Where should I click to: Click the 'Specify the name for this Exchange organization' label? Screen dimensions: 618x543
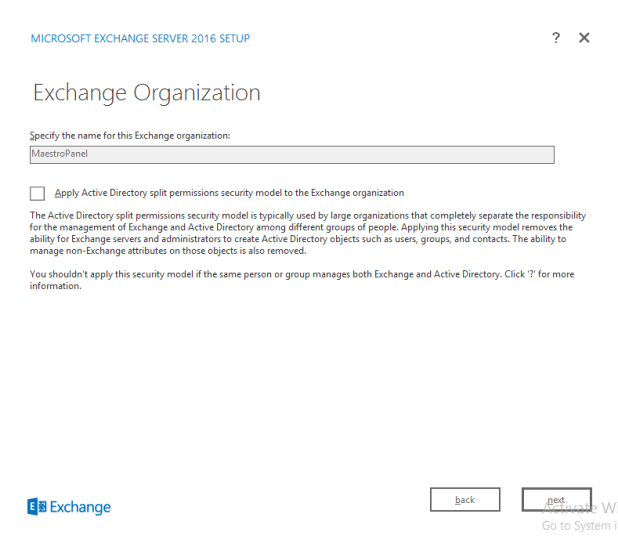click(130, 136)
